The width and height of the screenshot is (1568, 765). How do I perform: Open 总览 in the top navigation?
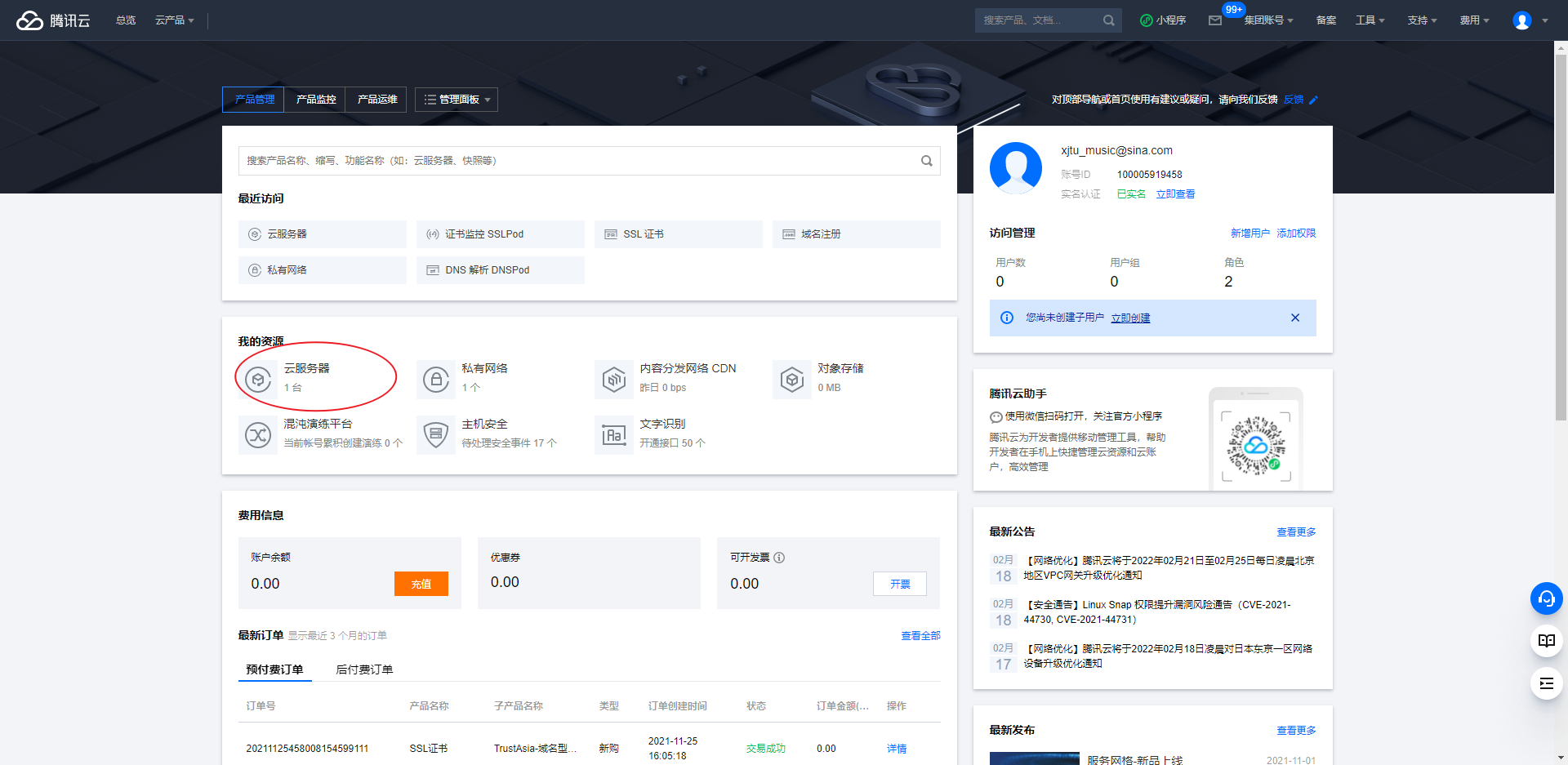coord(126,20)
